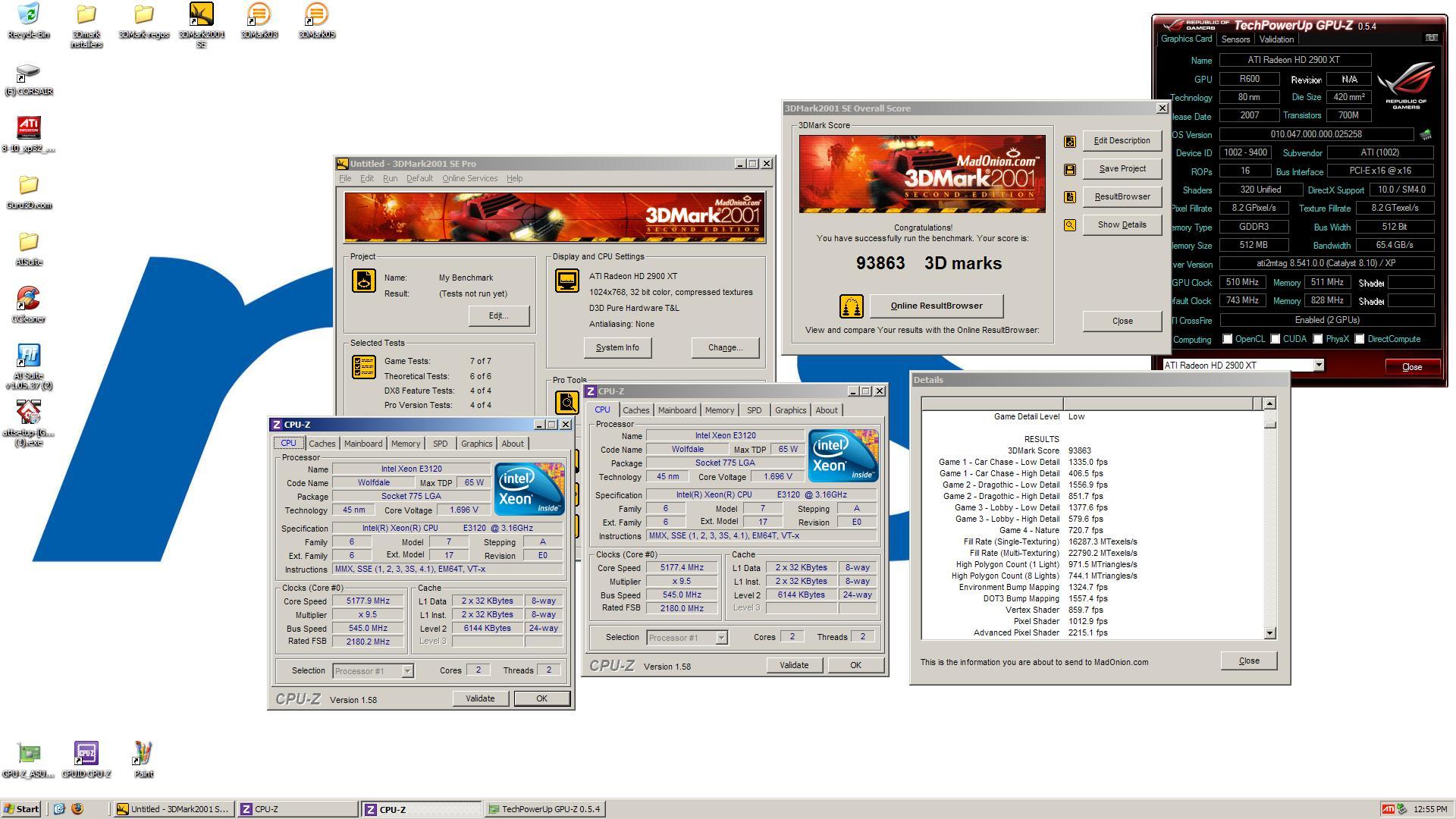
Task: Switch to Sensors tab in GPU-Z
Action: coord(1235,39)
